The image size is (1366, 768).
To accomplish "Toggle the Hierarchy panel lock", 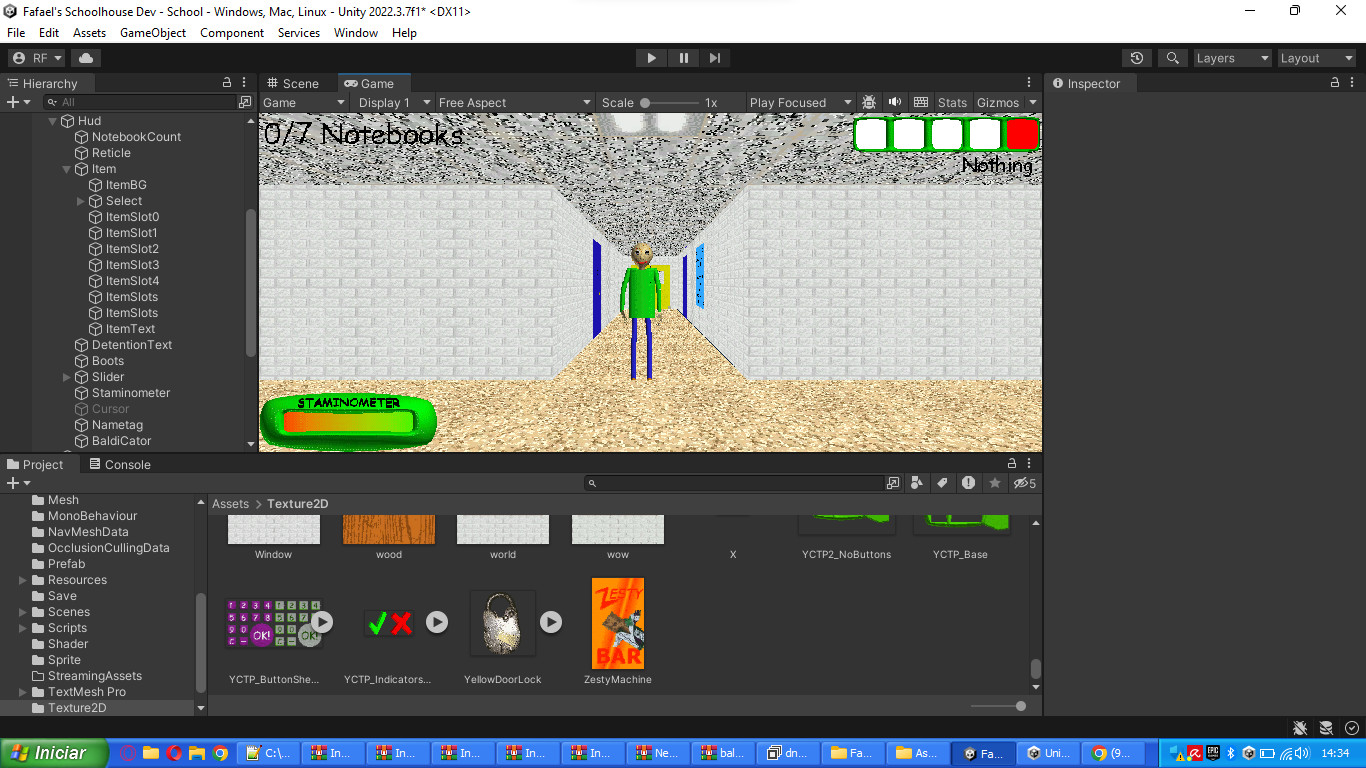I will point(227,83).
